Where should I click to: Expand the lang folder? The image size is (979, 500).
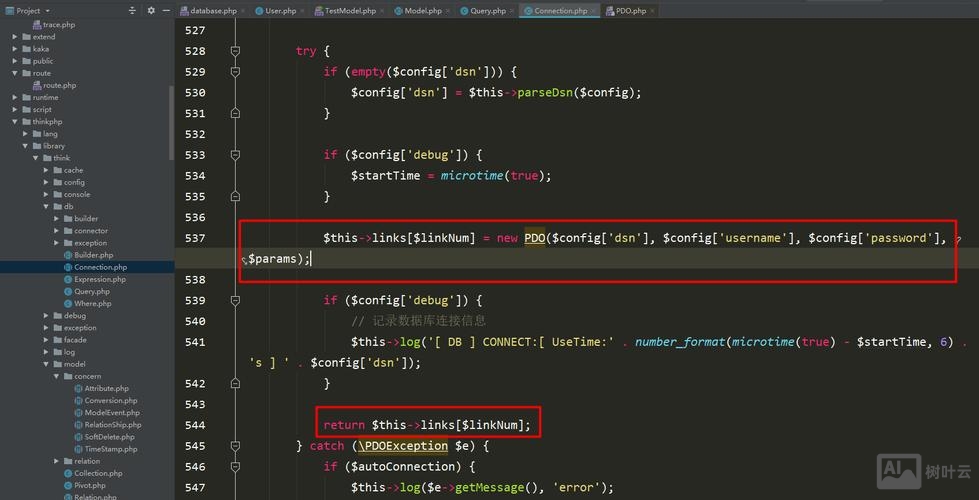(26, 134)
